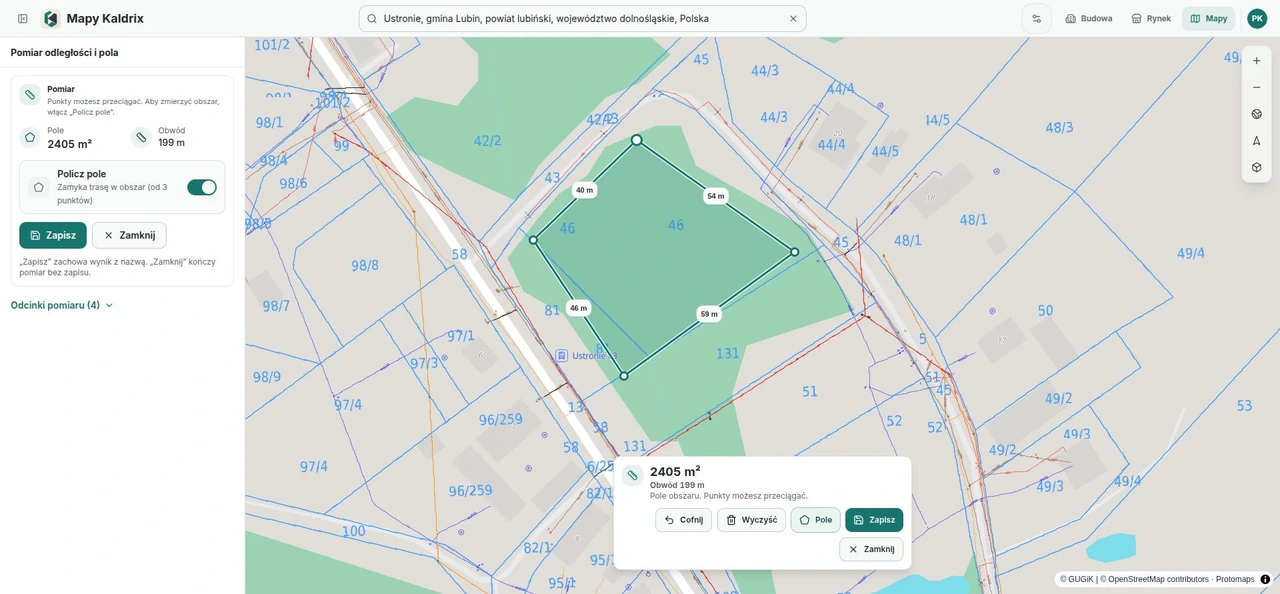Toggle the sidebar panel icon
The height and width of the screenshot is (594, 1280).
point(22,18)
